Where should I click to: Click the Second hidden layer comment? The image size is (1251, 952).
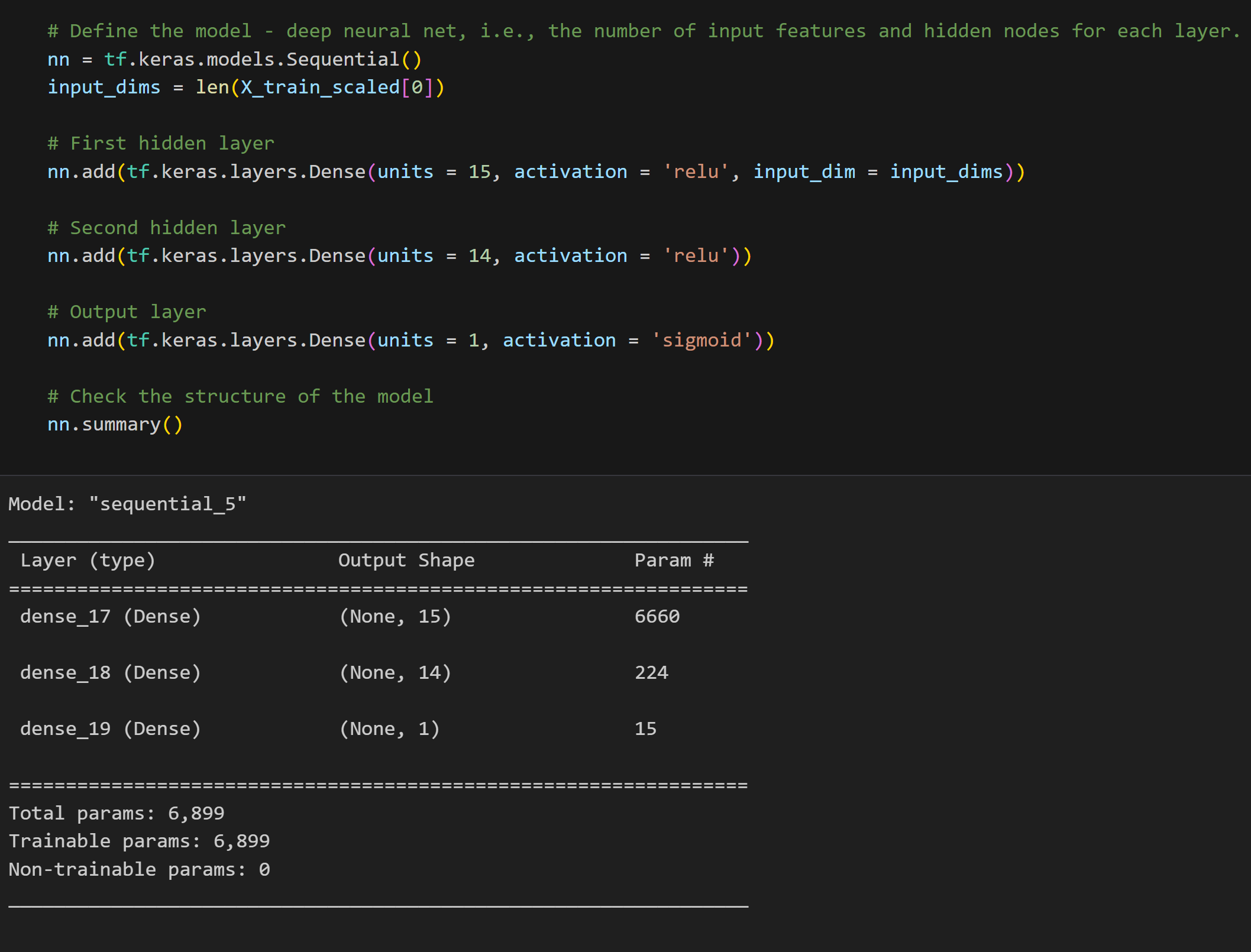click(167, 227)
